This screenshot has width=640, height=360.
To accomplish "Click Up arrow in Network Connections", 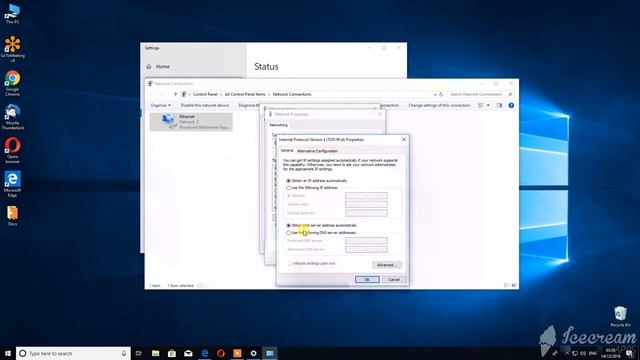I will point(176,94).
